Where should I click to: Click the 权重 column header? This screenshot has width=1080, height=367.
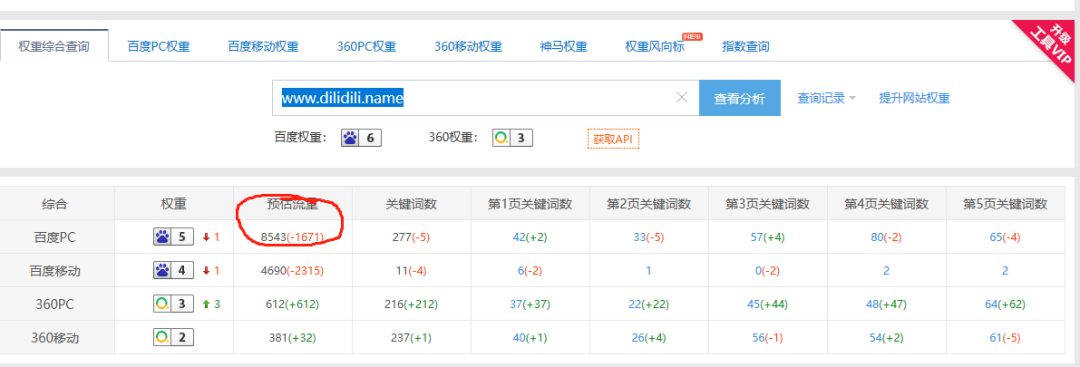173,205
